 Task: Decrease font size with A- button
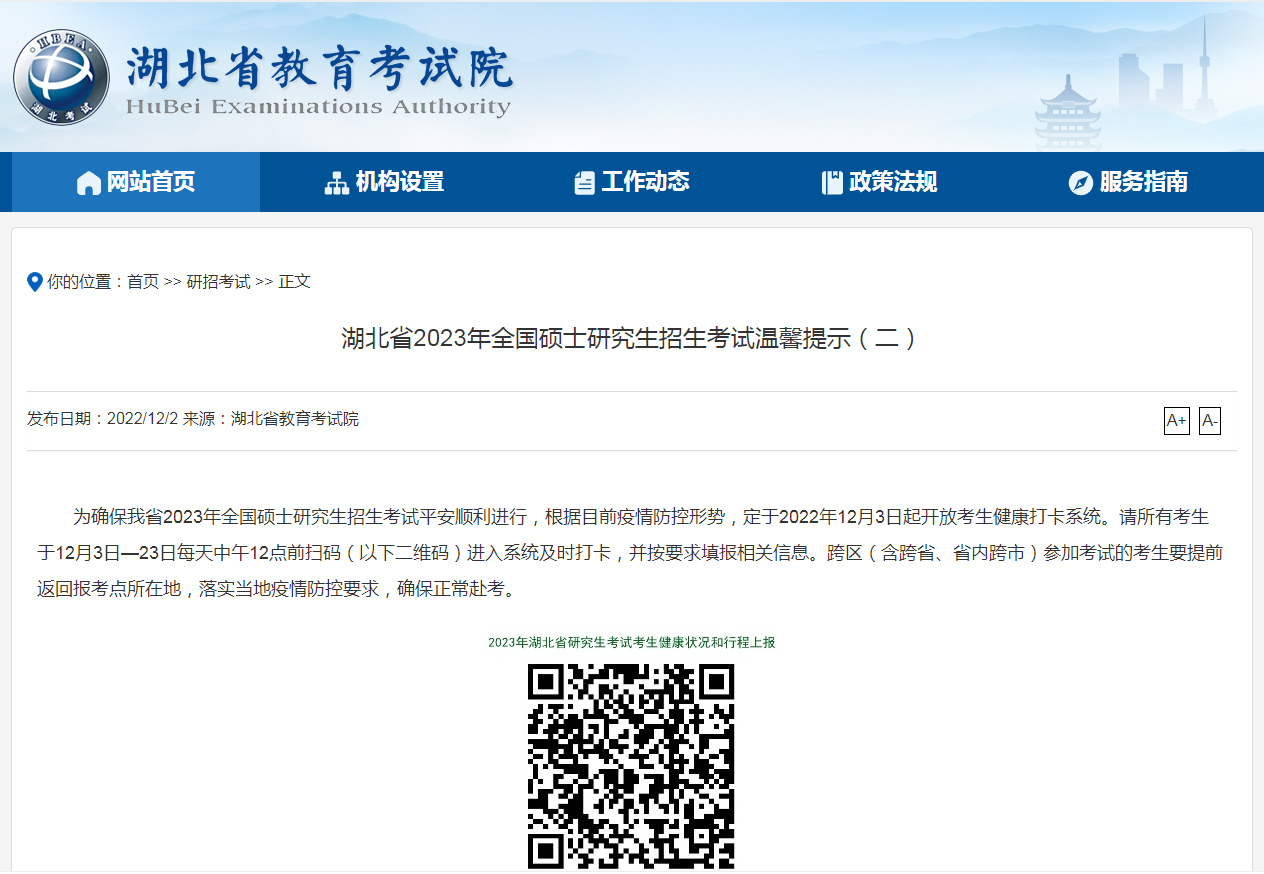[1209, 421]
